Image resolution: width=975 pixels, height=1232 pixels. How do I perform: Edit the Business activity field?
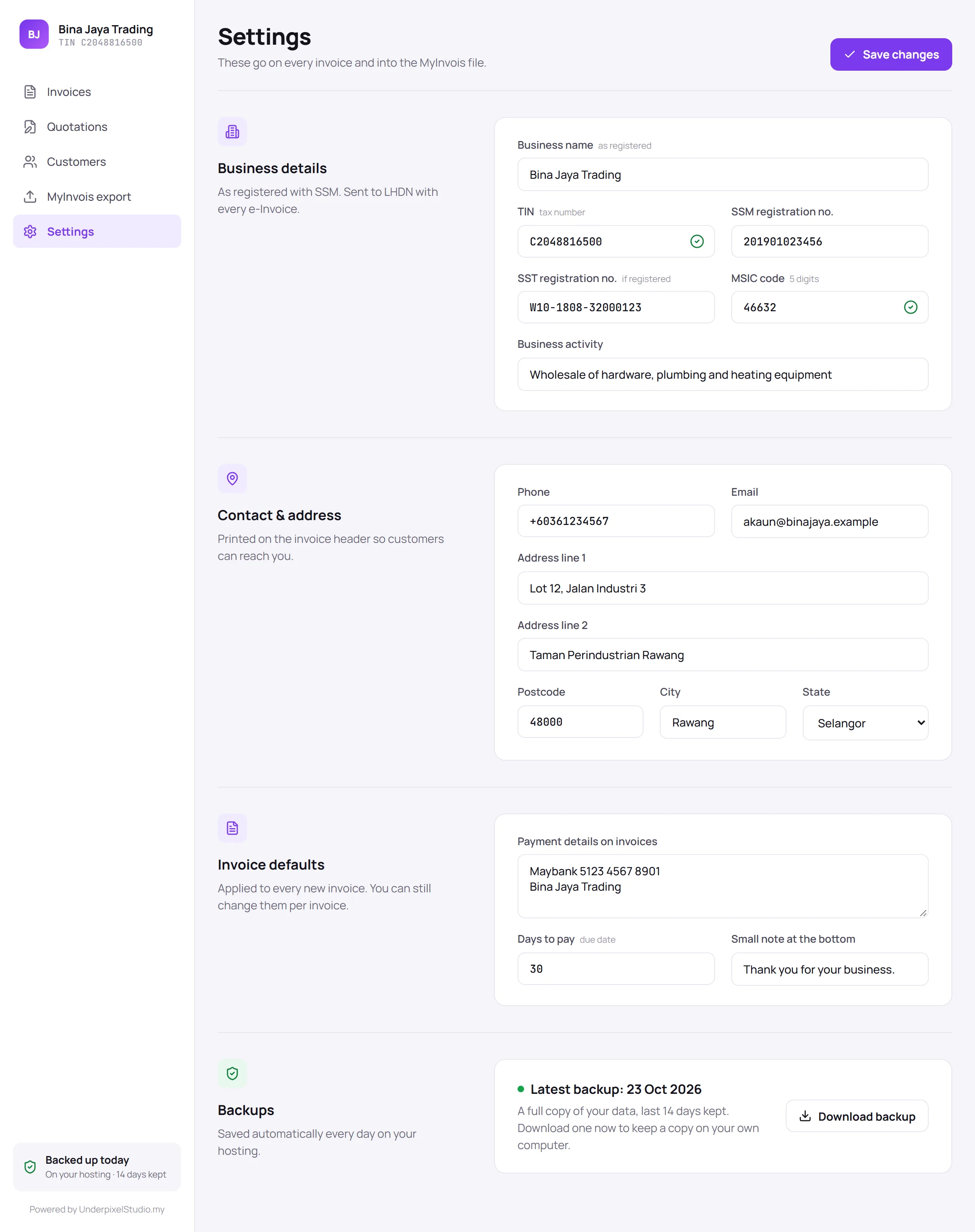pos(723,375)
